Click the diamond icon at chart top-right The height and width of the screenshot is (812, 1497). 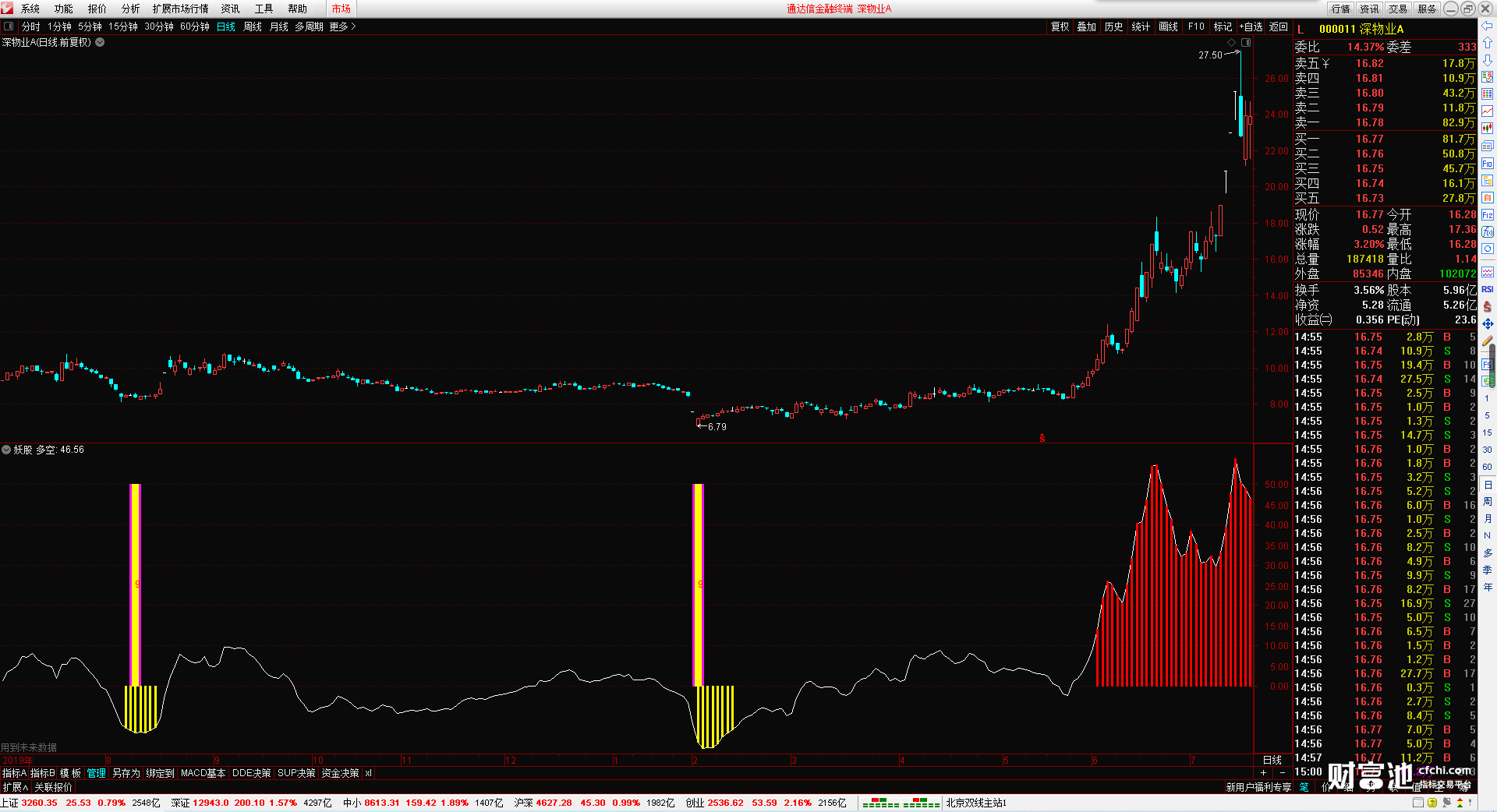tap(1232, 43)
